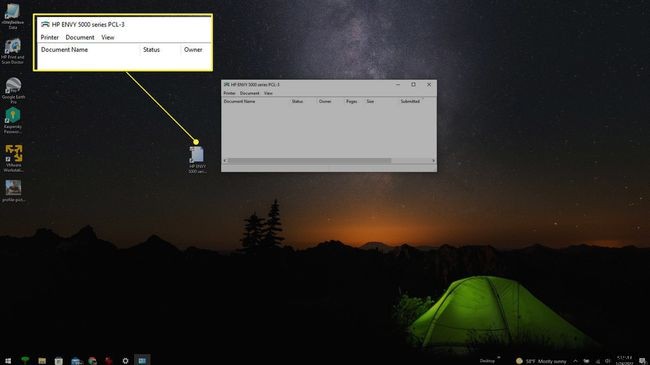Select the Google Earth Pro desktop icon
The image size is (650, 365).
(x=13, y=90)
